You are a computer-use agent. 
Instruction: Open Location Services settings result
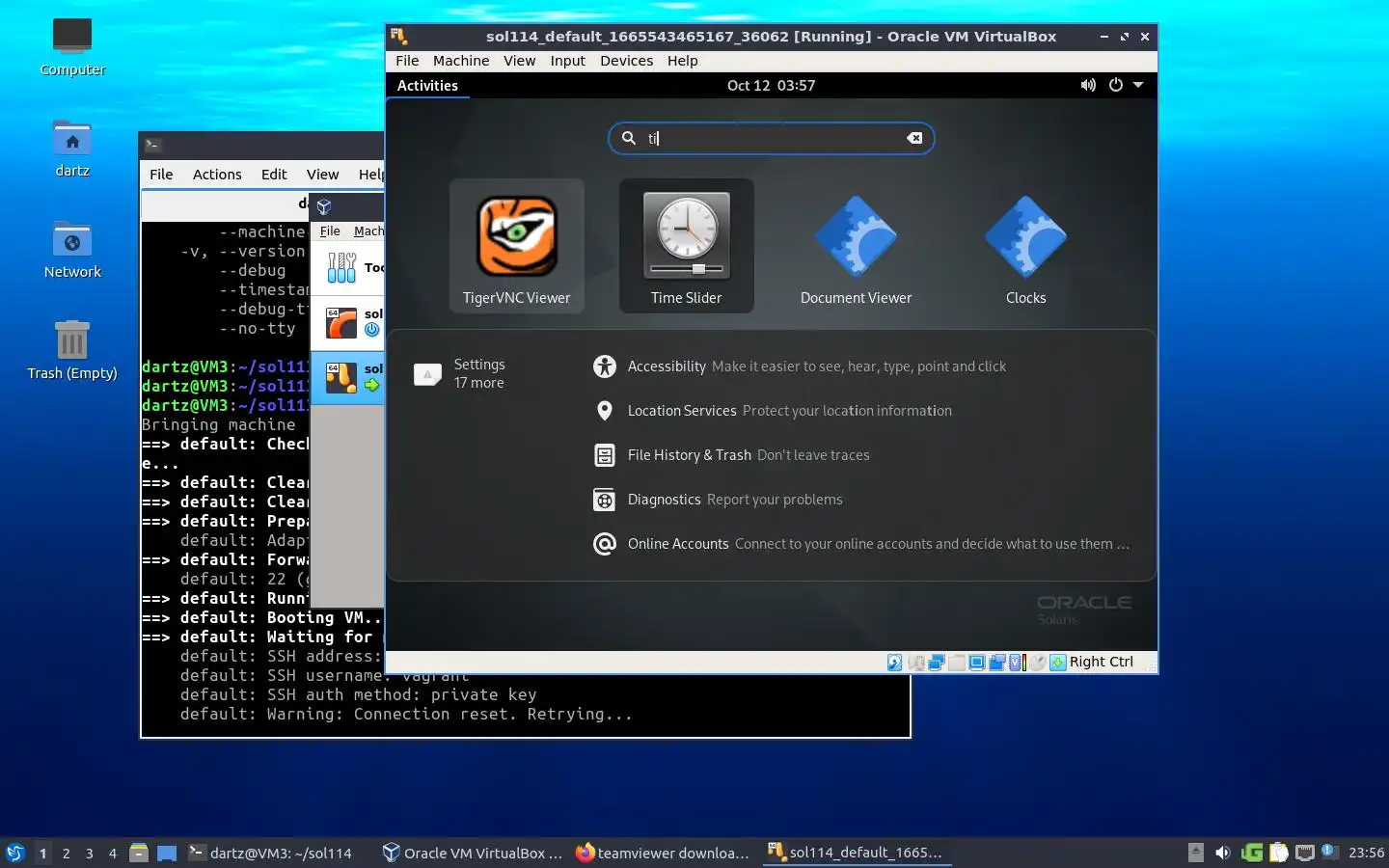tap(773, 411)
